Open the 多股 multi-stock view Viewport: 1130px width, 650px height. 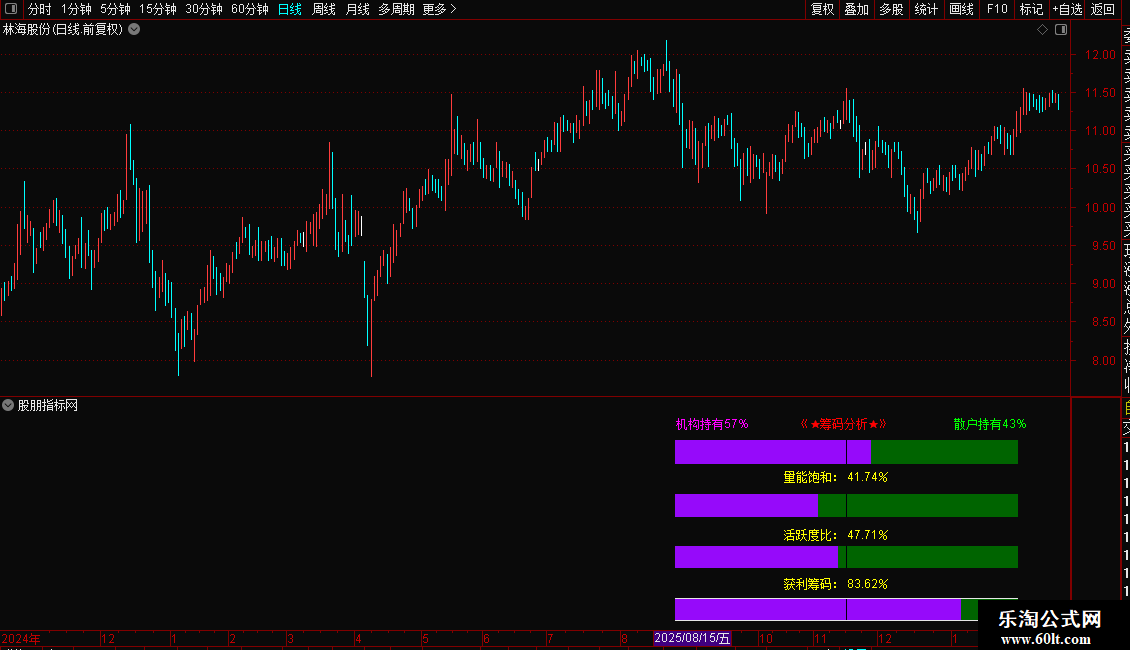(x=891, y=9)
